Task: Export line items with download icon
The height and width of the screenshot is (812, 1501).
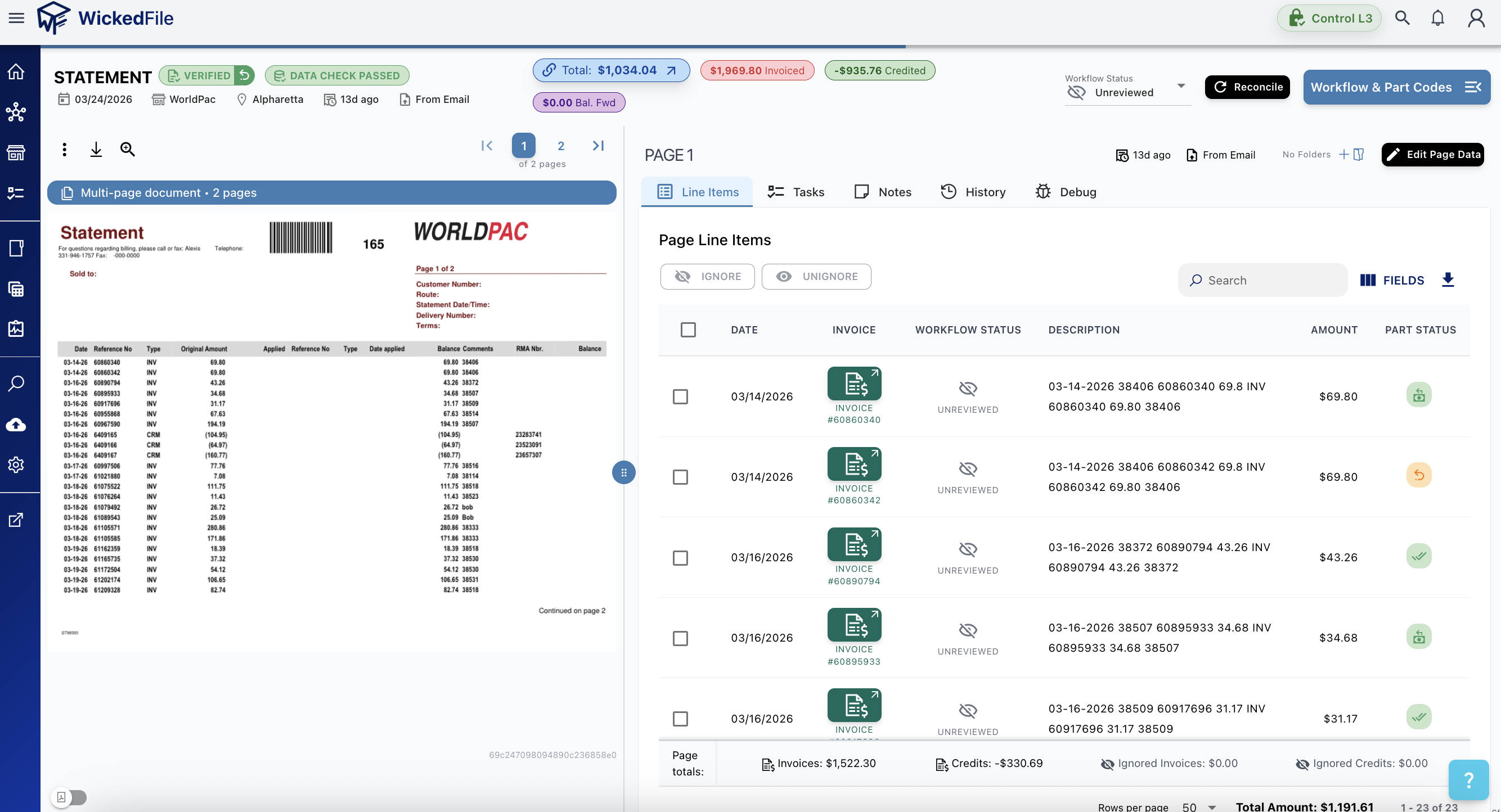Action: pos(1448,280)
